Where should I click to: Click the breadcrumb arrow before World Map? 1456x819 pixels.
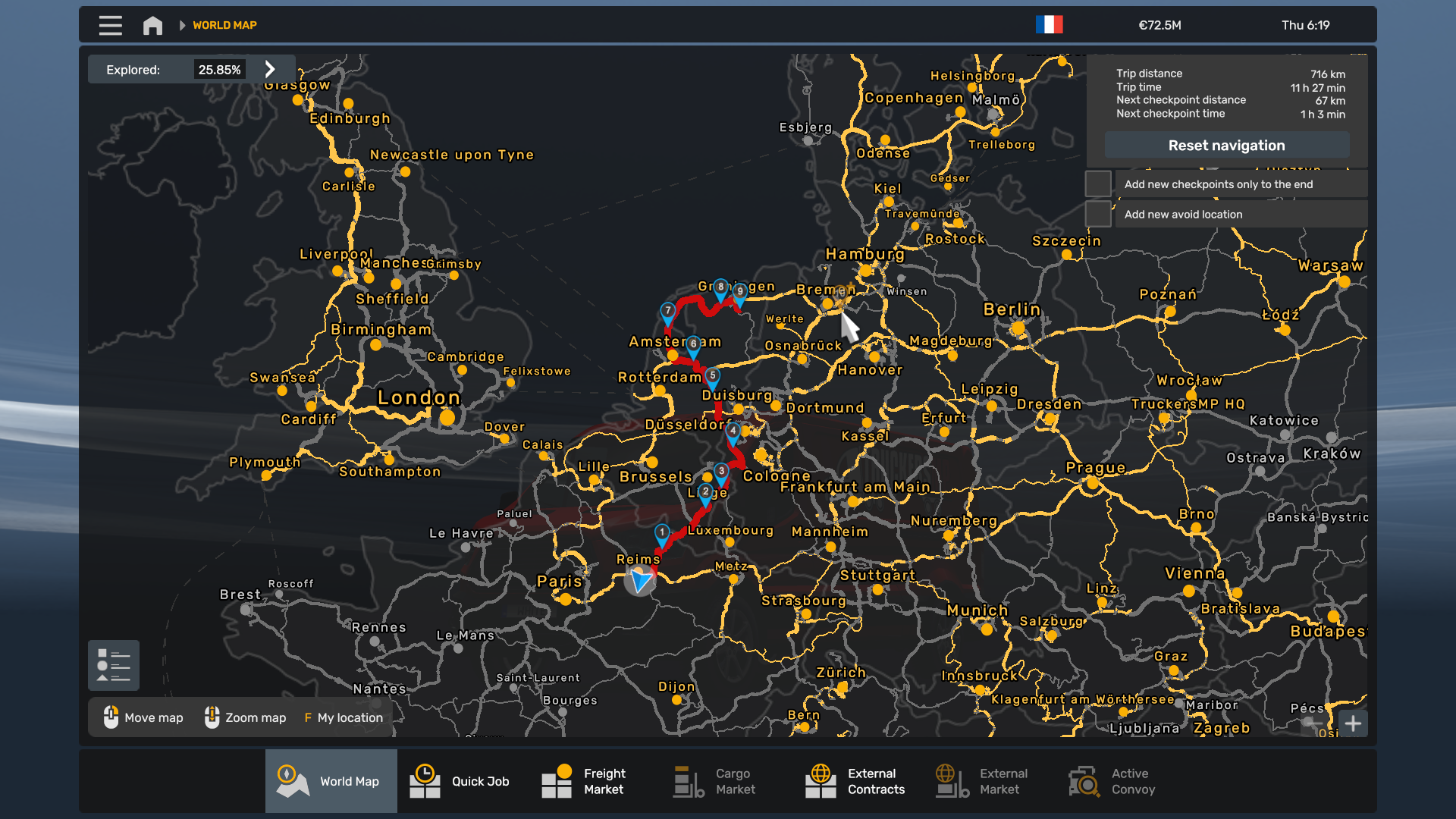pos(182,25)
